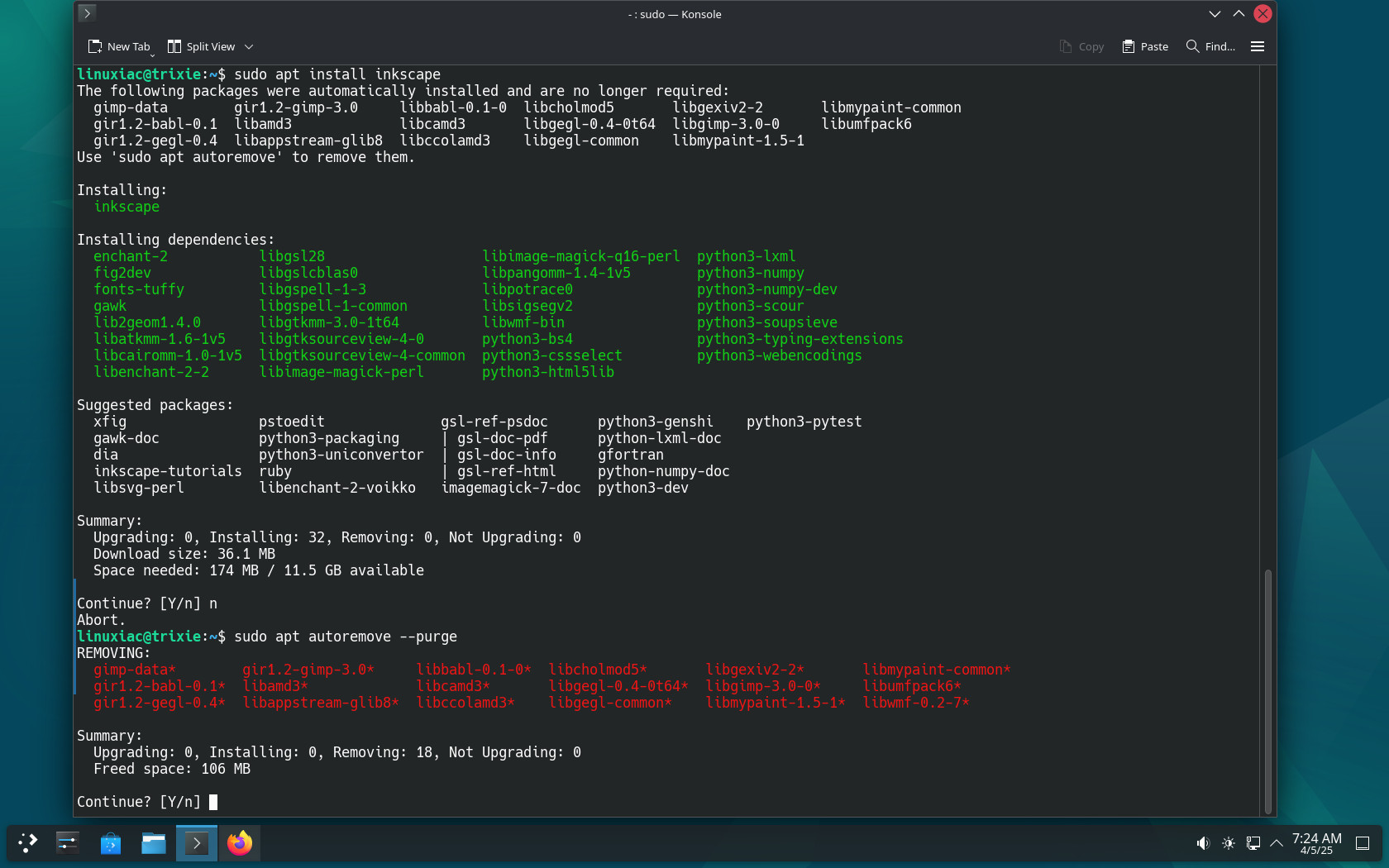The image size is (1389, 868).
Task: Open the KDE application launcher
Action: click(27, 843)
